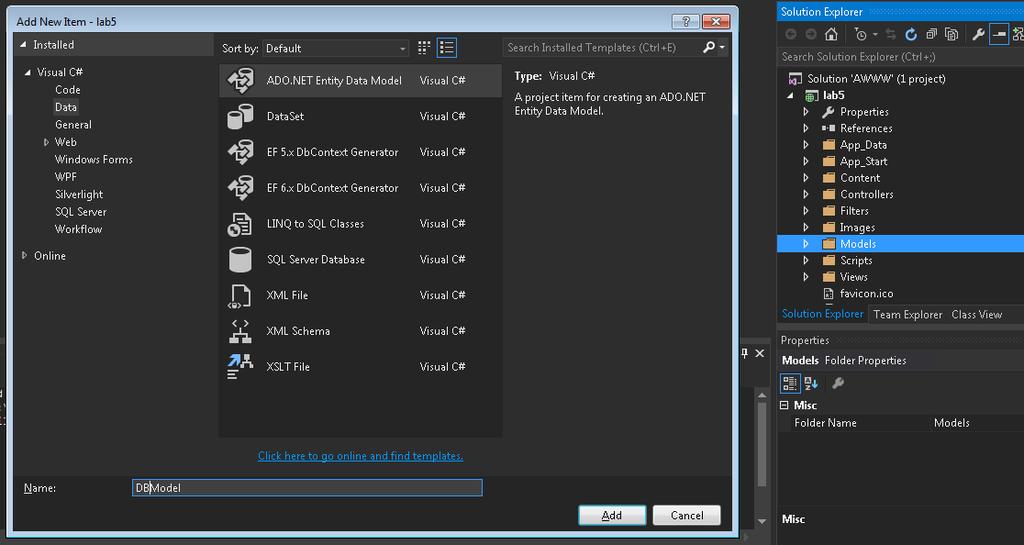Image resolution: width=1024 pixels, height=545 pixels.
Task: Select General category in template tree
Action: click(73, 125)
